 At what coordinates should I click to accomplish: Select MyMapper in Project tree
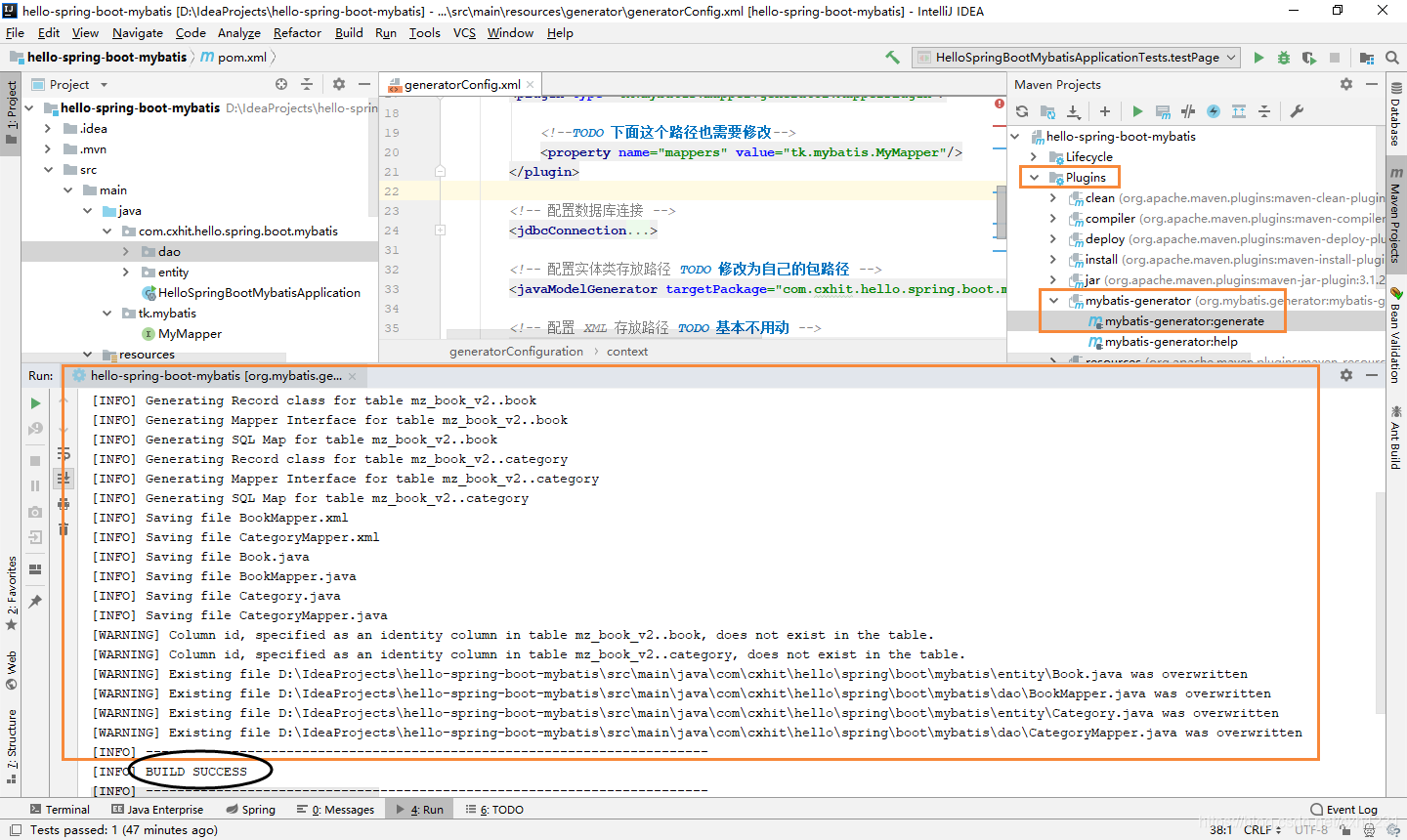(x=190, y=334)
